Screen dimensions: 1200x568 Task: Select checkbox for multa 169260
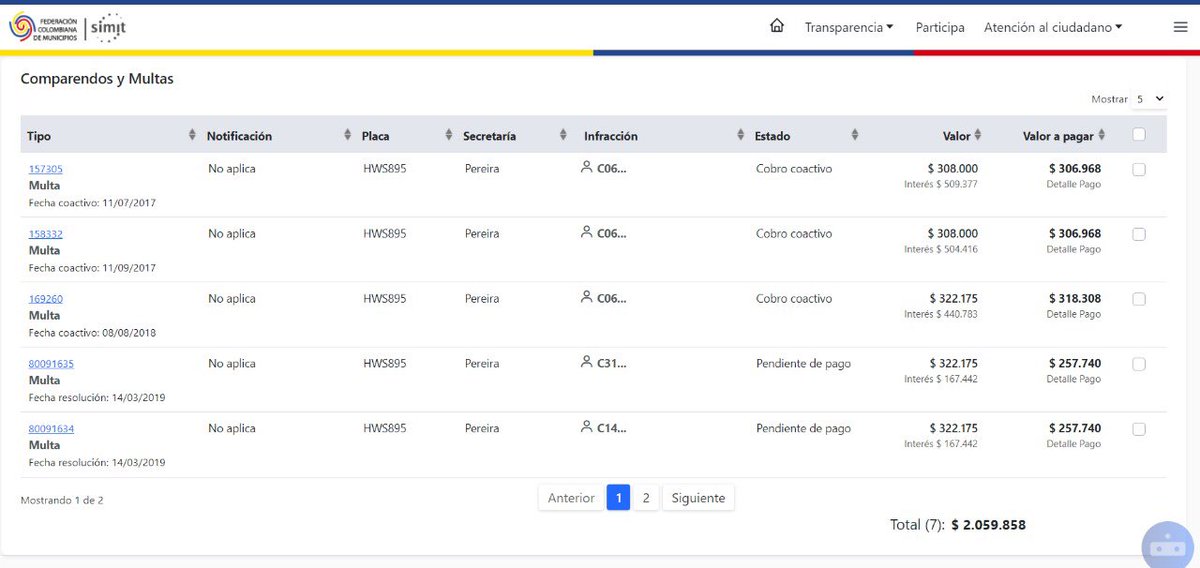[x=1139, y=300]
